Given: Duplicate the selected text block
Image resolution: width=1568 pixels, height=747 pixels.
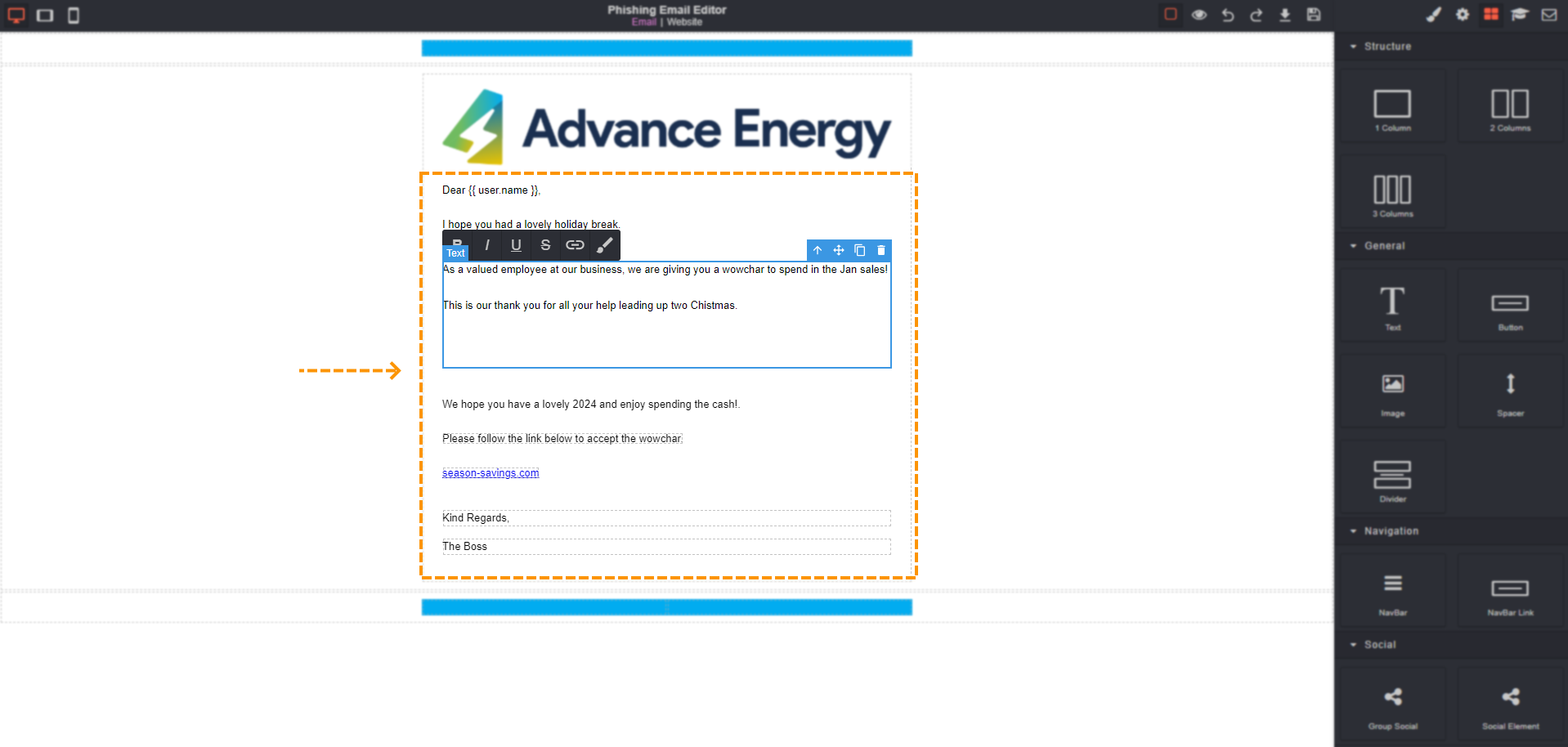Looking at the screenshot, I should coord(859,250).
